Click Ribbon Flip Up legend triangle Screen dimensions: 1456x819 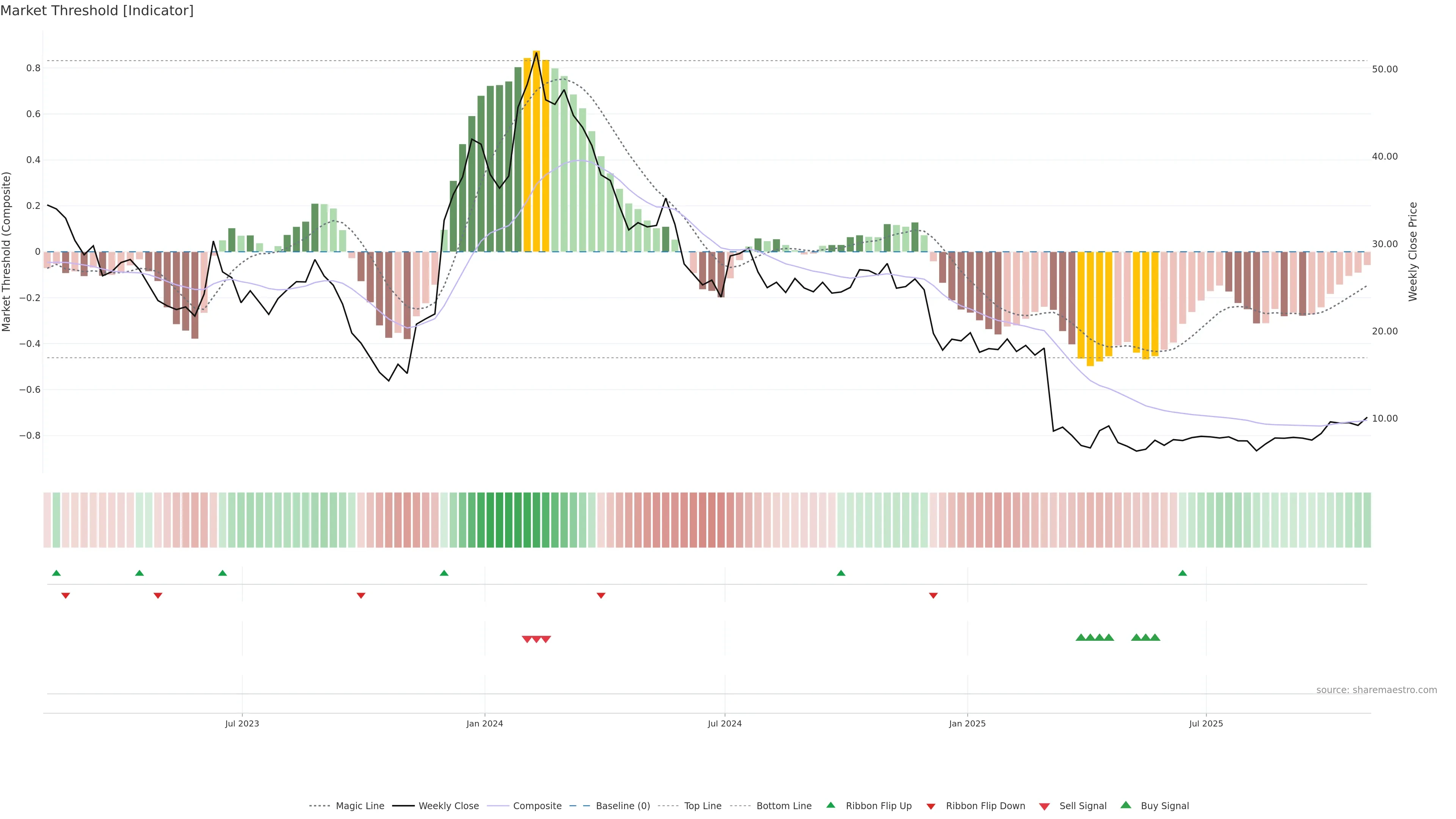[830, 805]
